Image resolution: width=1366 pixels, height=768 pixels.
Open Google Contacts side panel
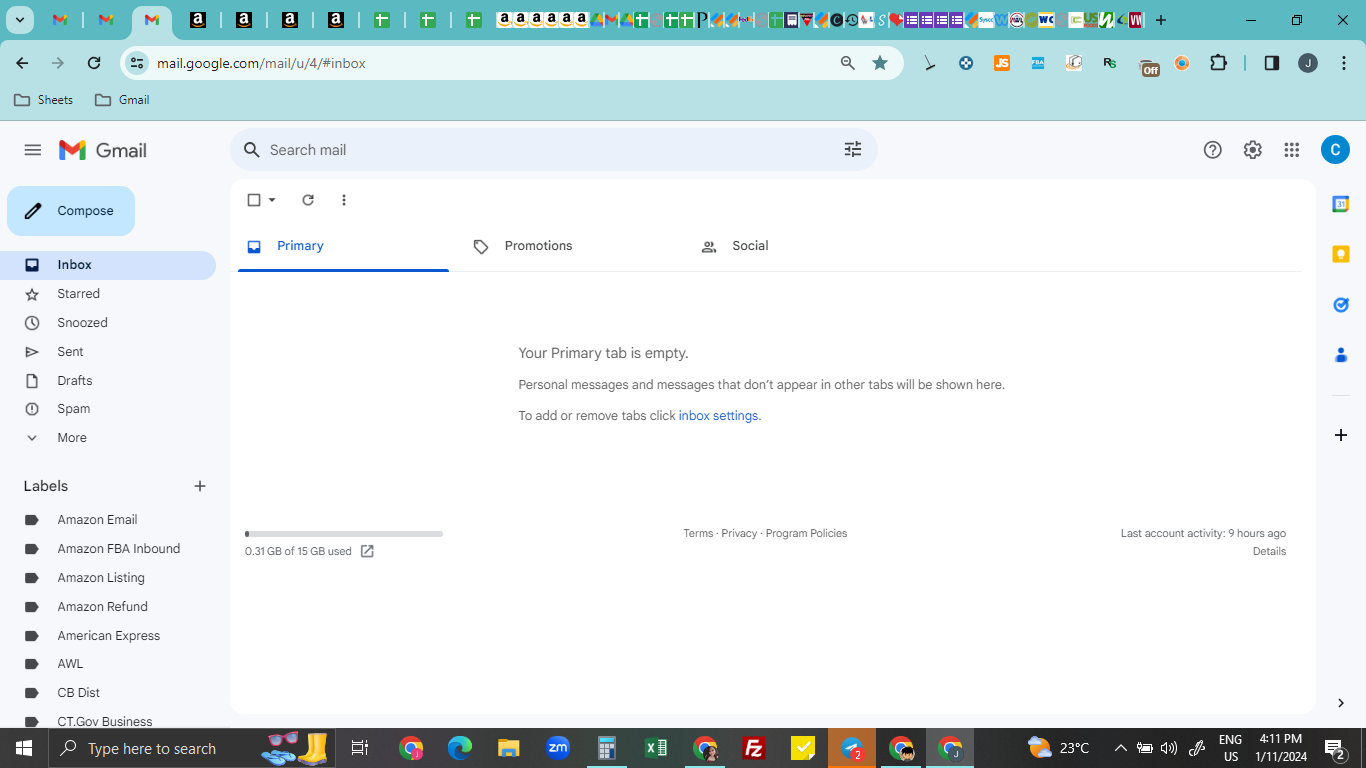click(x=1341, y=354)
